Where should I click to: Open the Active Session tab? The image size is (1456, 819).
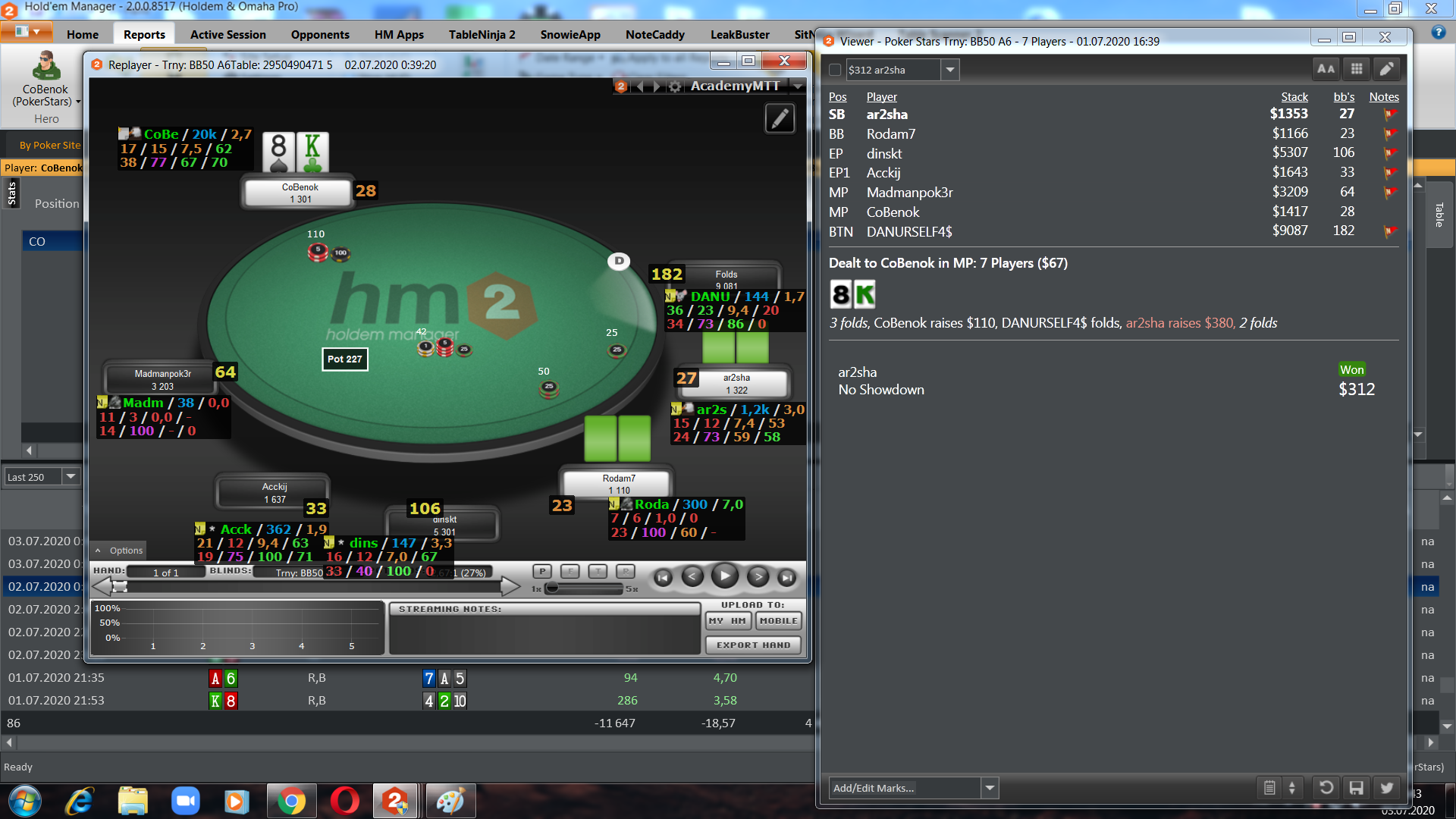pos(227,34)
